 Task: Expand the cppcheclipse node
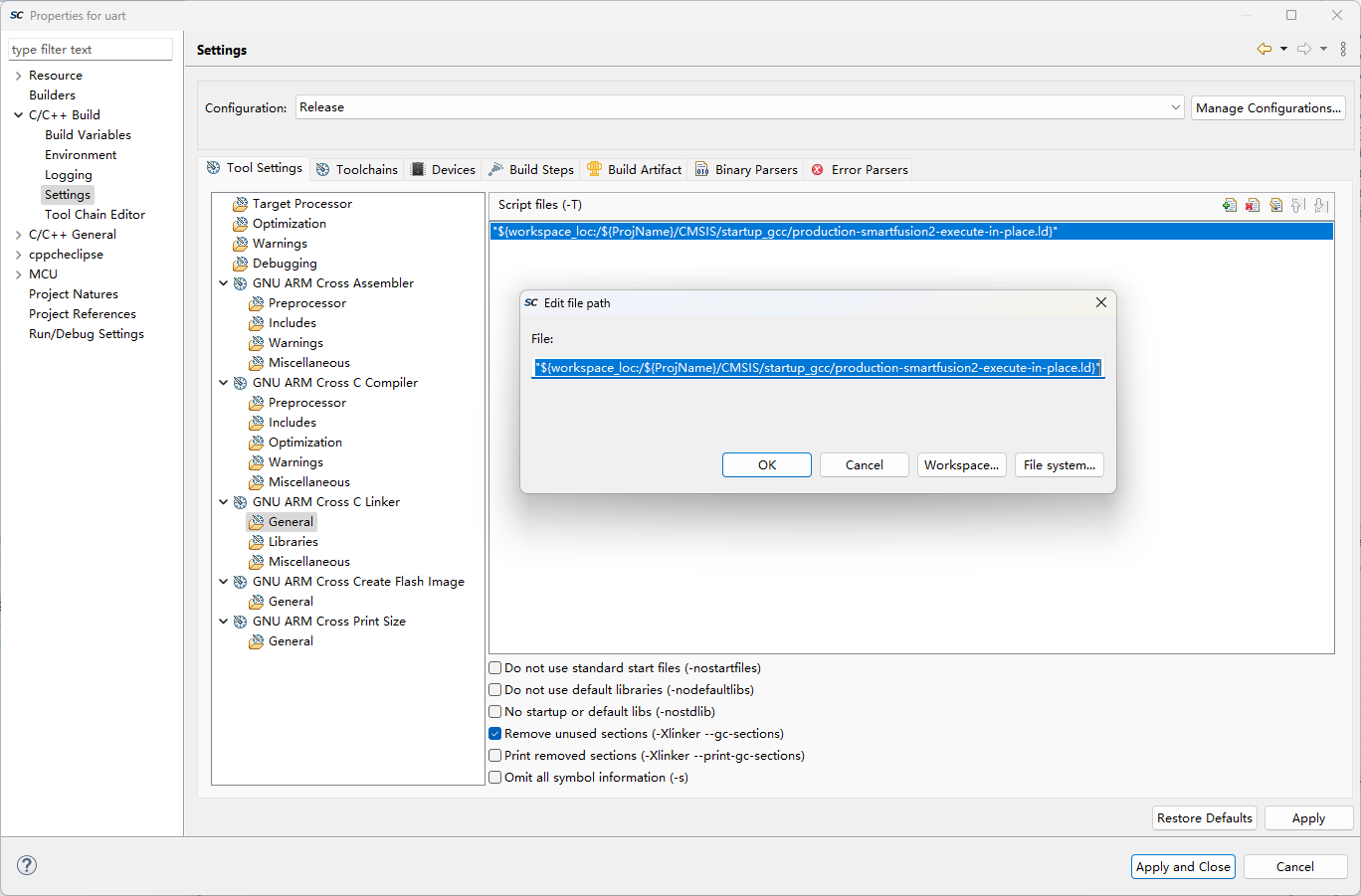point(18,255)
